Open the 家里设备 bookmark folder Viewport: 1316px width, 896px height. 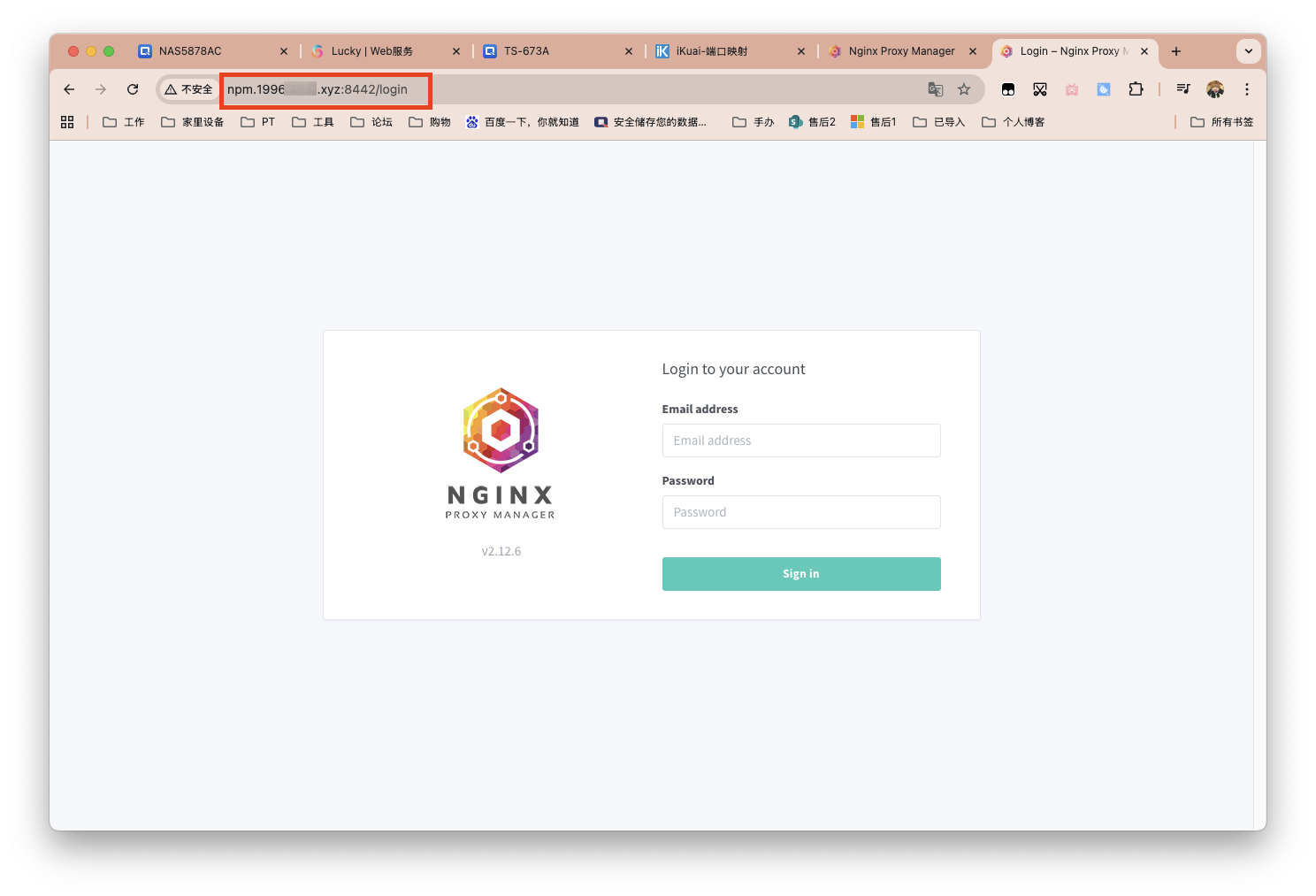(x=193, y=122)
